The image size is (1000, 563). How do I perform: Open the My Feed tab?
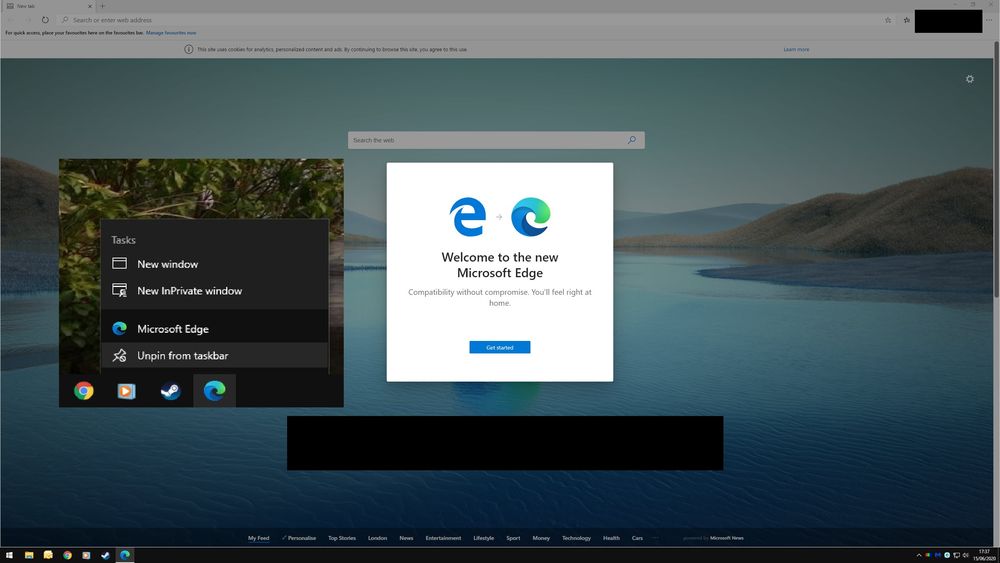258,538
